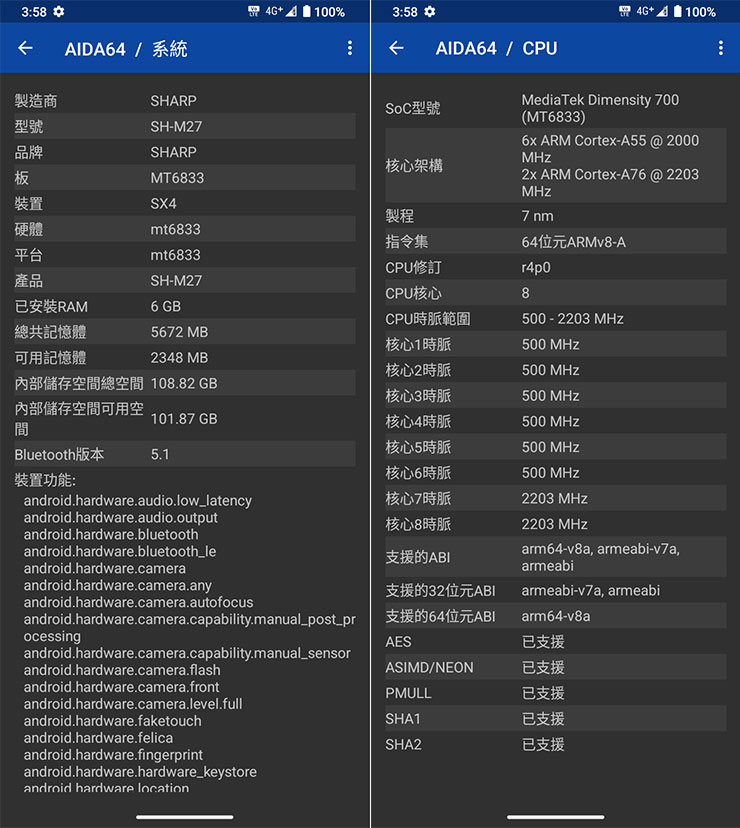Tap android.hardware.audio.low_latency entry
Image resolution: width=740 pixels, height=828 pixels.
[x=137, y=501]
